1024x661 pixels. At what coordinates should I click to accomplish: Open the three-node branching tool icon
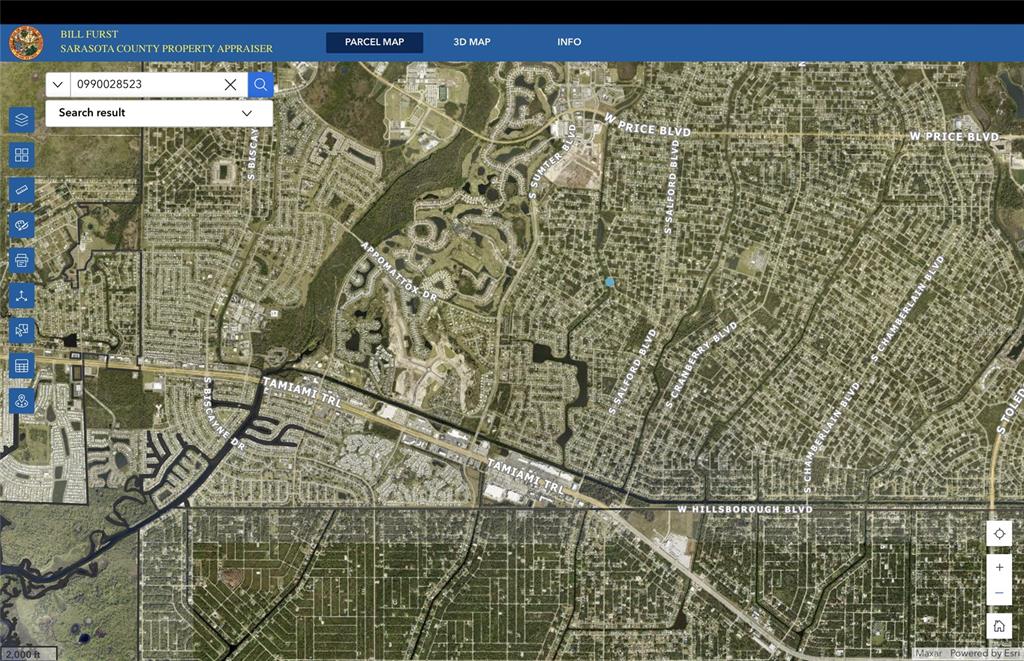[x=22, y=295]
